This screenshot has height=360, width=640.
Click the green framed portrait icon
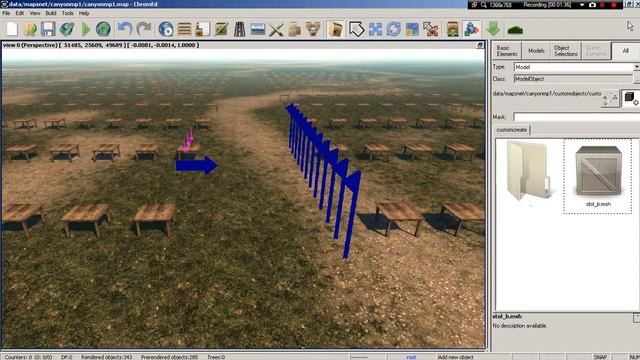453,29
